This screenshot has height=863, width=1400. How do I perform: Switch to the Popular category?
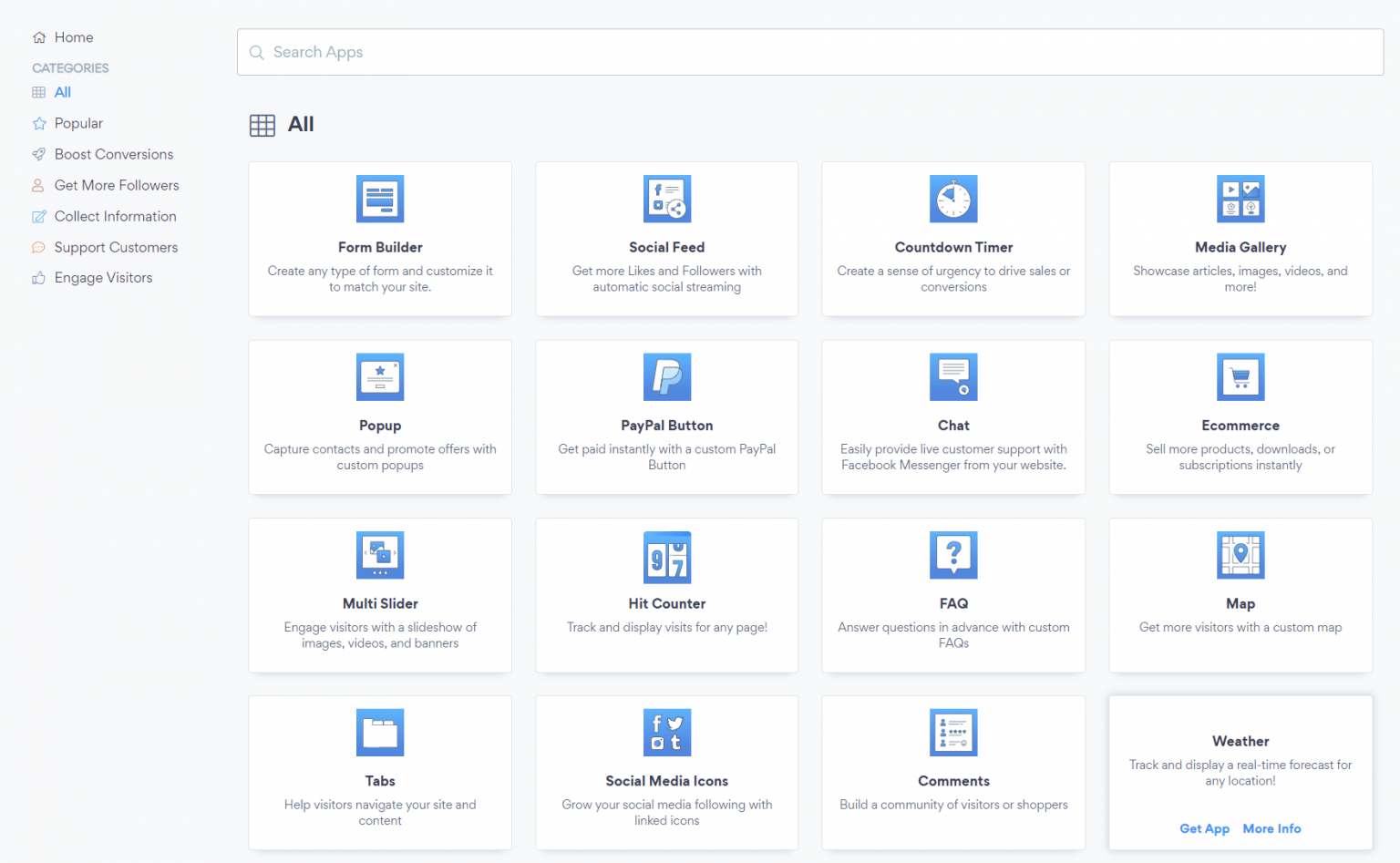[x=79, y=123]
